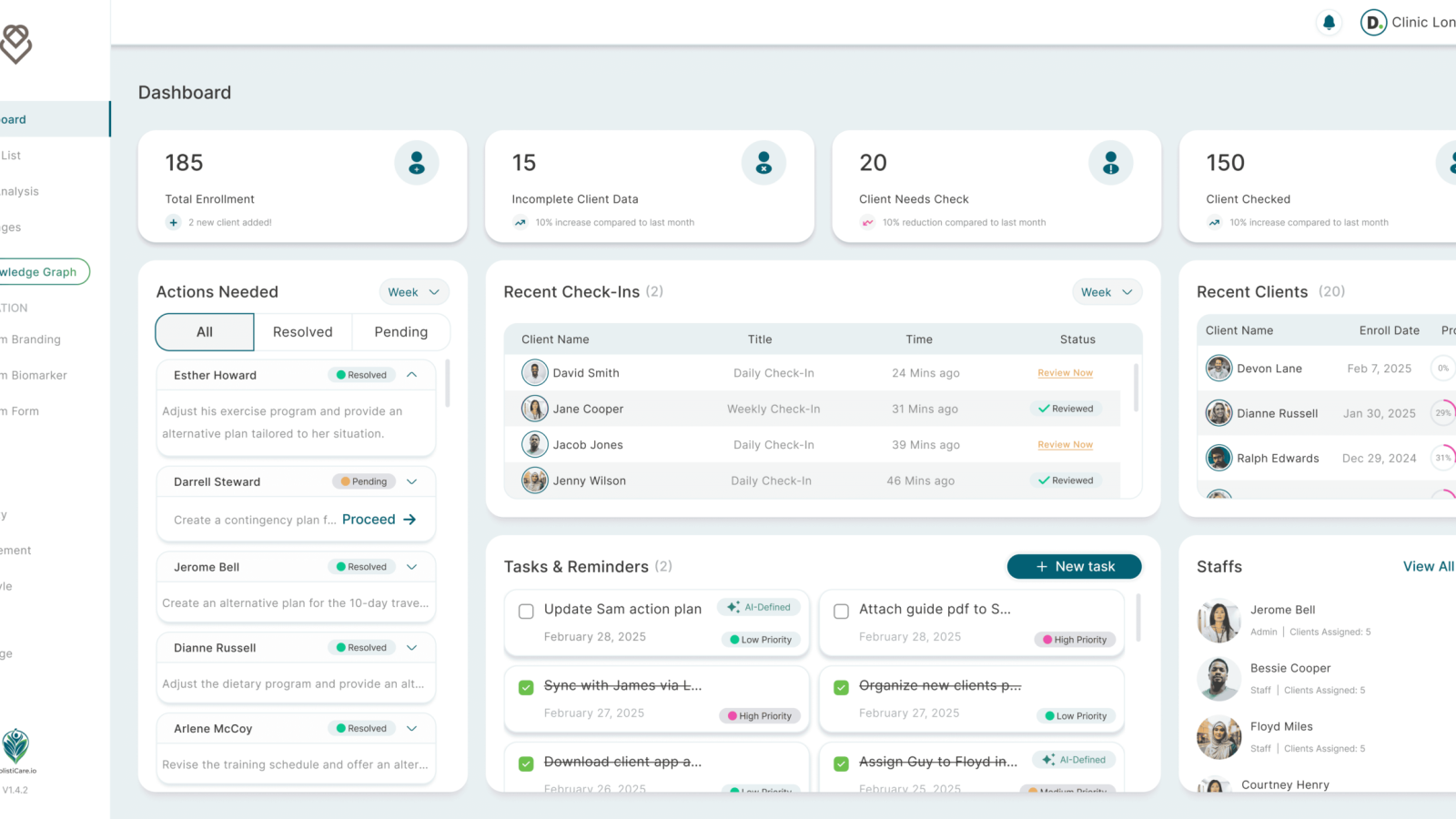Click the Incomplete Client Data person icon
Viewport: 1456px width, 819px height.
(x=763, y=163)
